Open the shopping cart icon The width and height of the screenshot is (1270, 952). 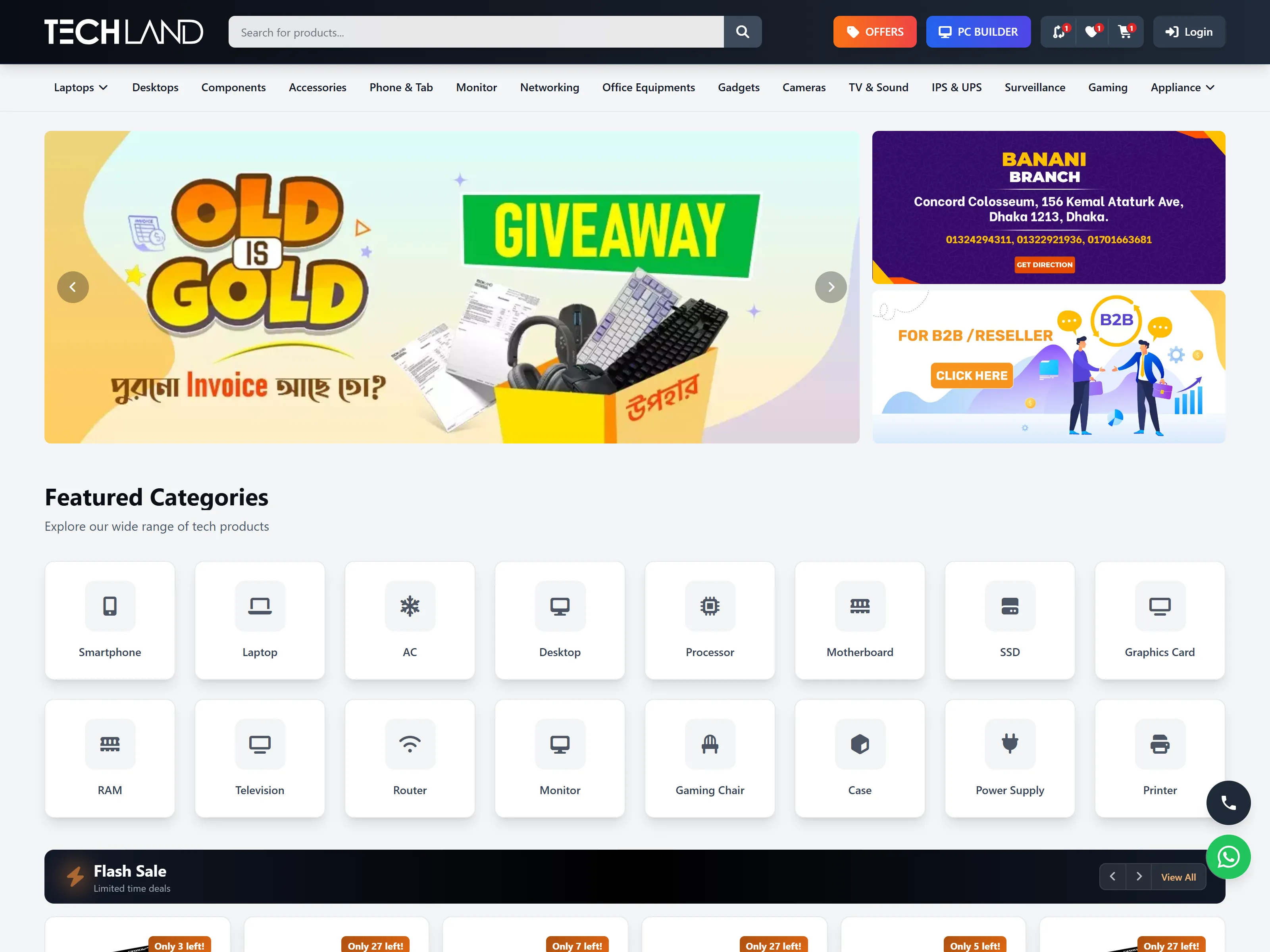[x=1125, y=32]
